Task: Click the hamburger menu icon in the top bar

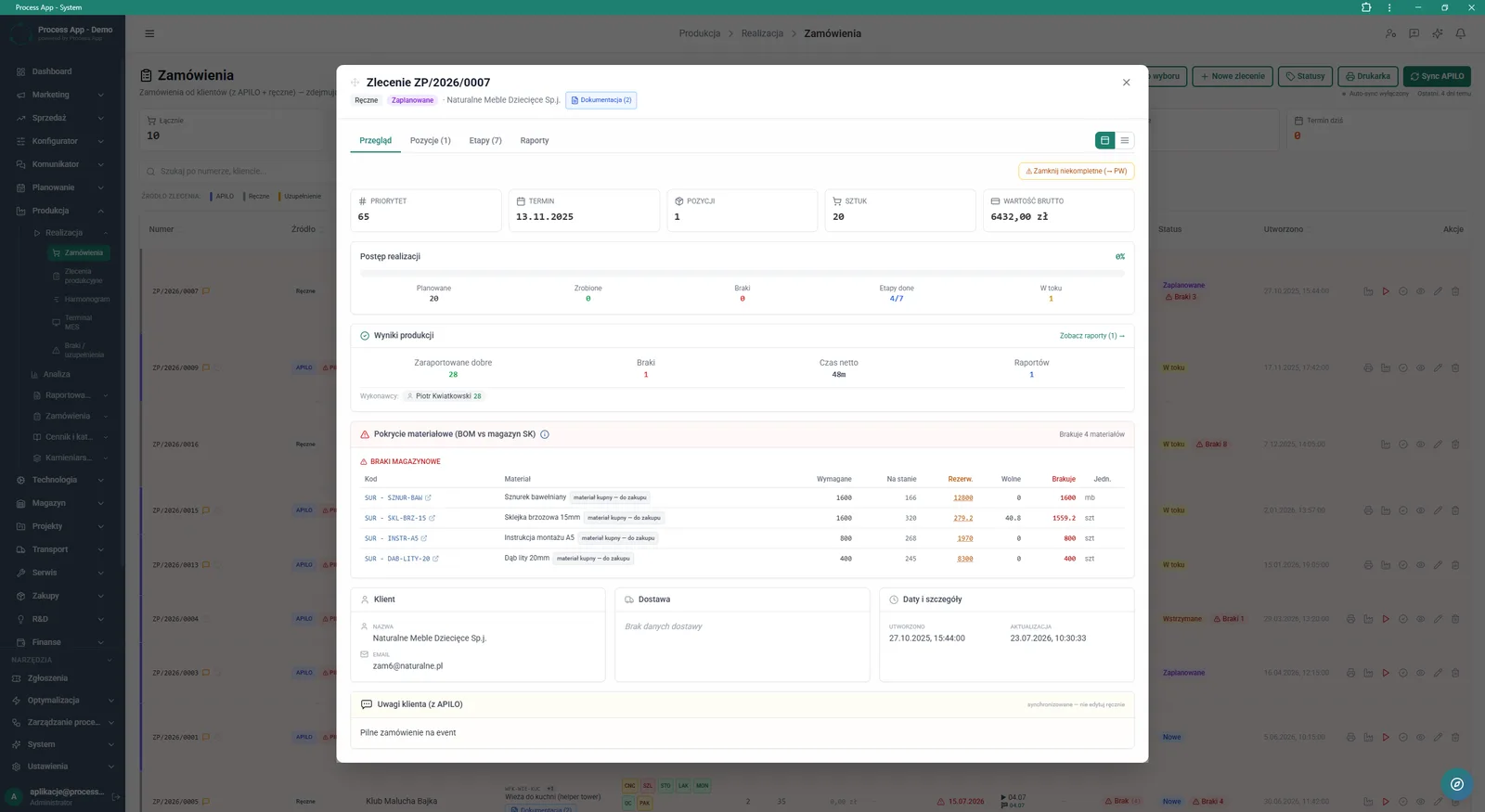Action: [x=149, y=33]
